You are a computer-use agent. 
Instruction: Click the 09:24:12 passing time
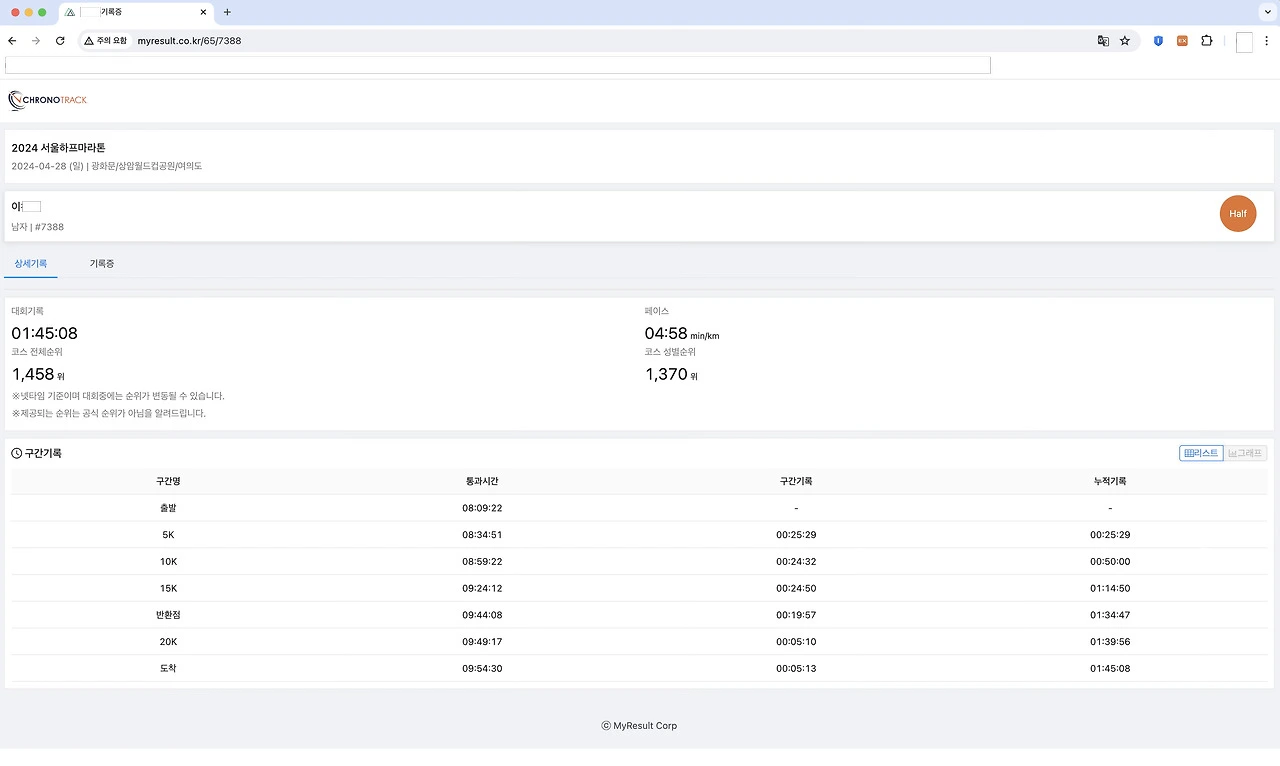tap(482, 588)
